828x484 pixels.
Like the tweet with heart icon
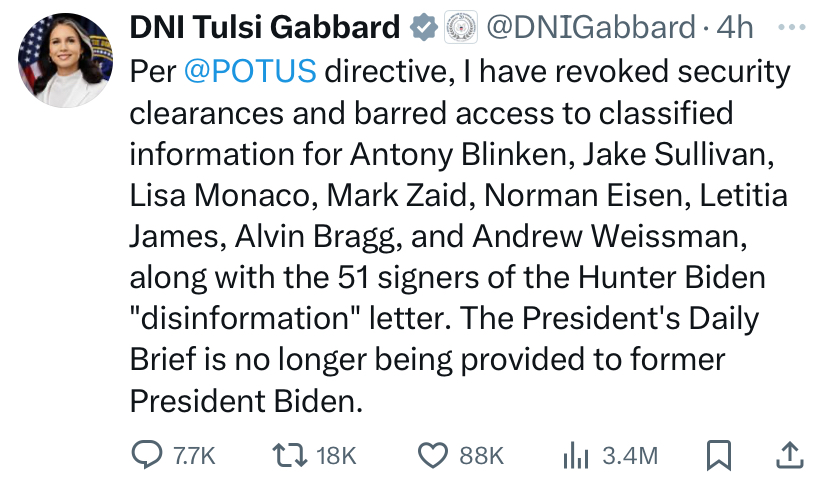coord(433,455)
